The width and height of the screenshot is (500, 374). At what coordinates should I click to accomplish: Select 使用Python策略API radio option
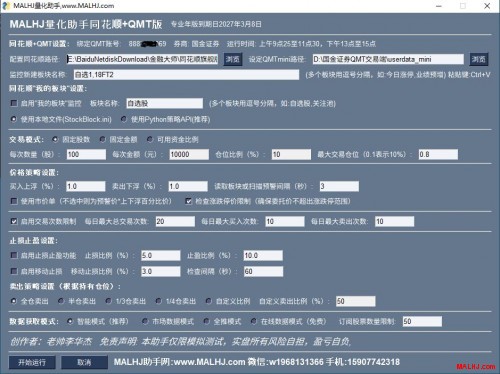pos(124,119)
